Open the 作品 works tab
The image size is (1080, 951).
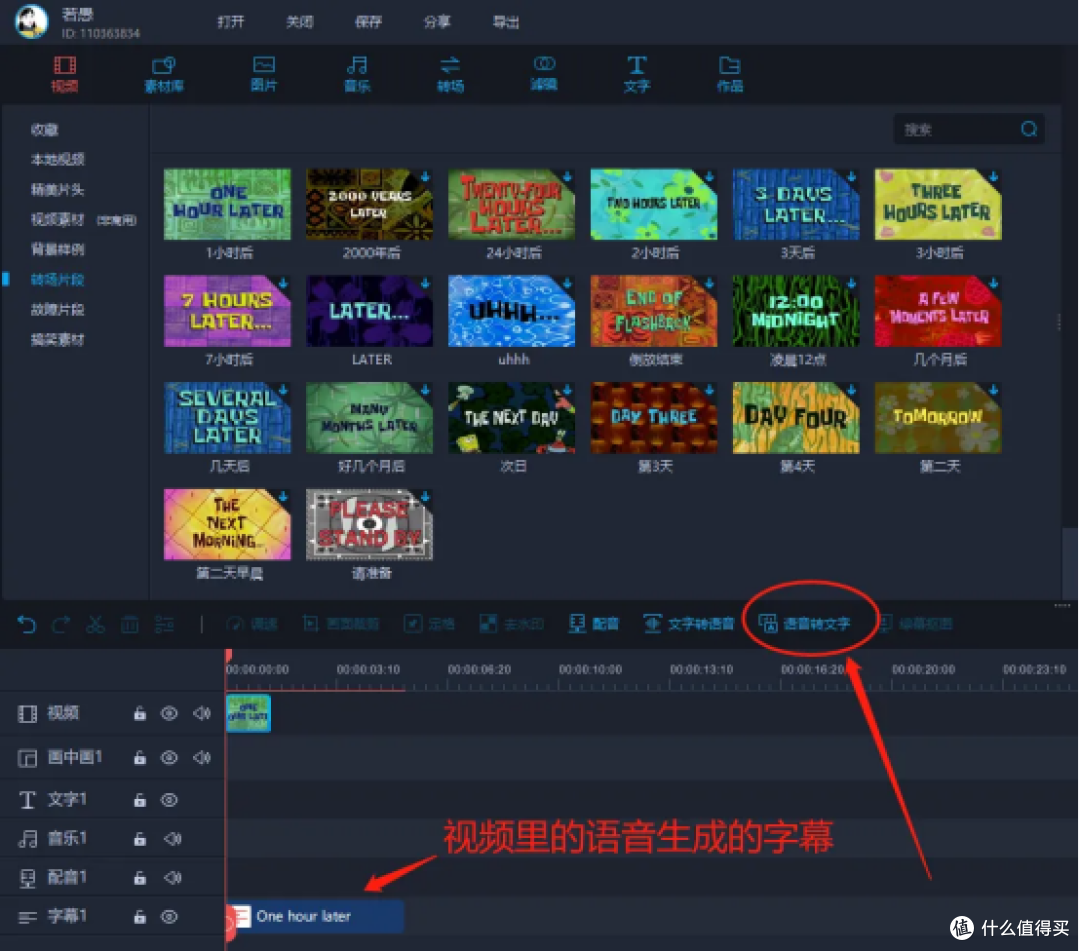pyautogui.click(x=729, y=74)
